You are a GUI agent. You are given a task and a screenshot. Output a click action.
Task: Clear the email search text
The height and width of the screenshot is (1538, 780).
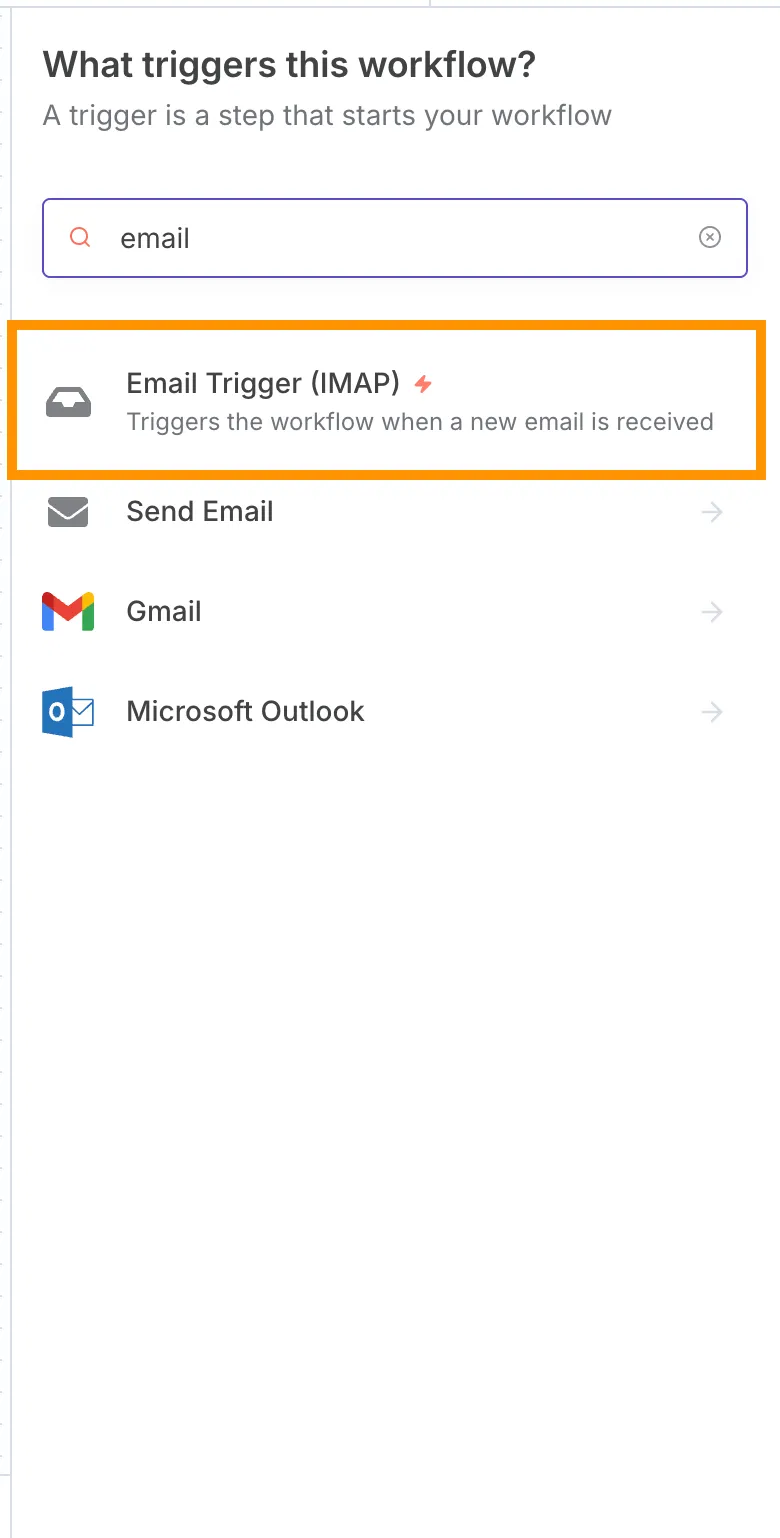tap(709, 237)
